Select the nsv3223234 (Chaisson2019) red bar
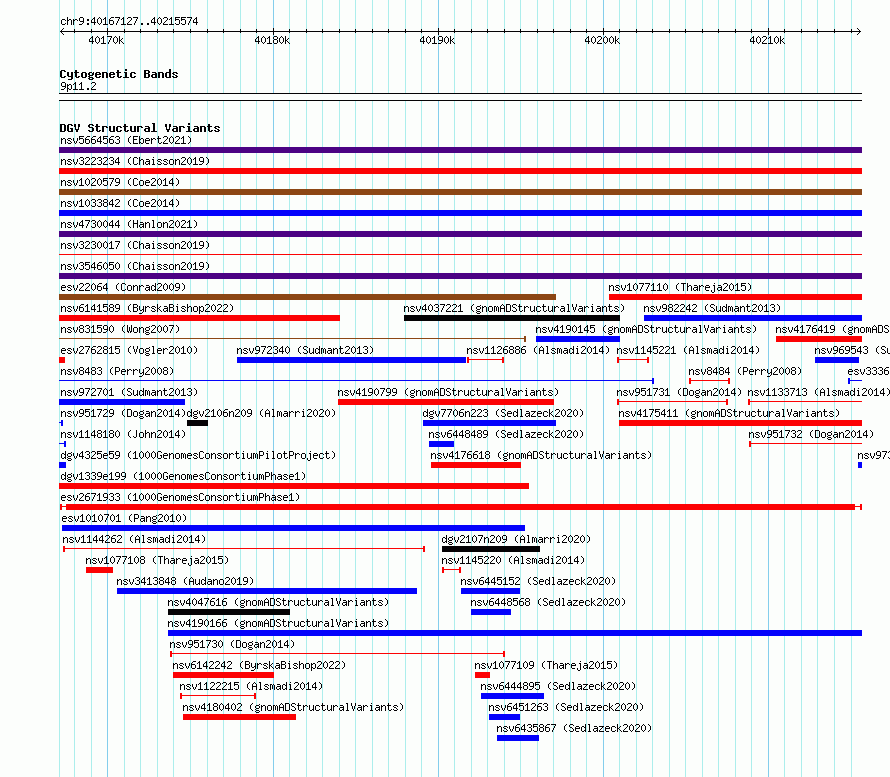Viewport: 890px width, 777px height. click(x=460, y=171)
